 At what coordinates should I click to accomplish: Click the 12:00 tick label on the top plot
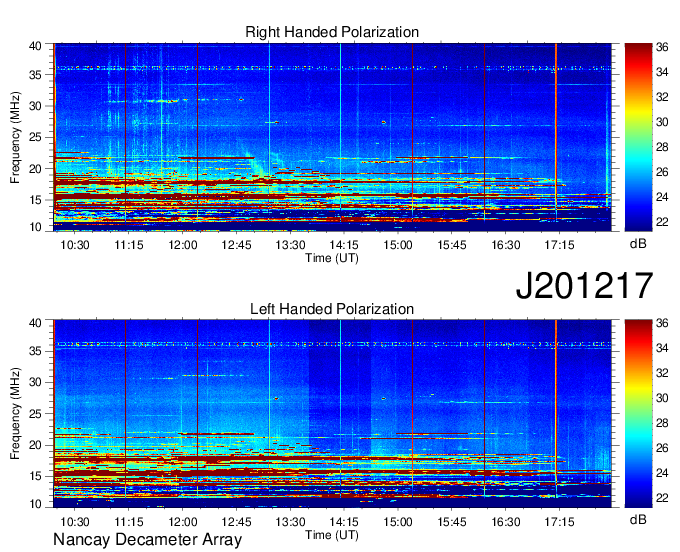183,245
